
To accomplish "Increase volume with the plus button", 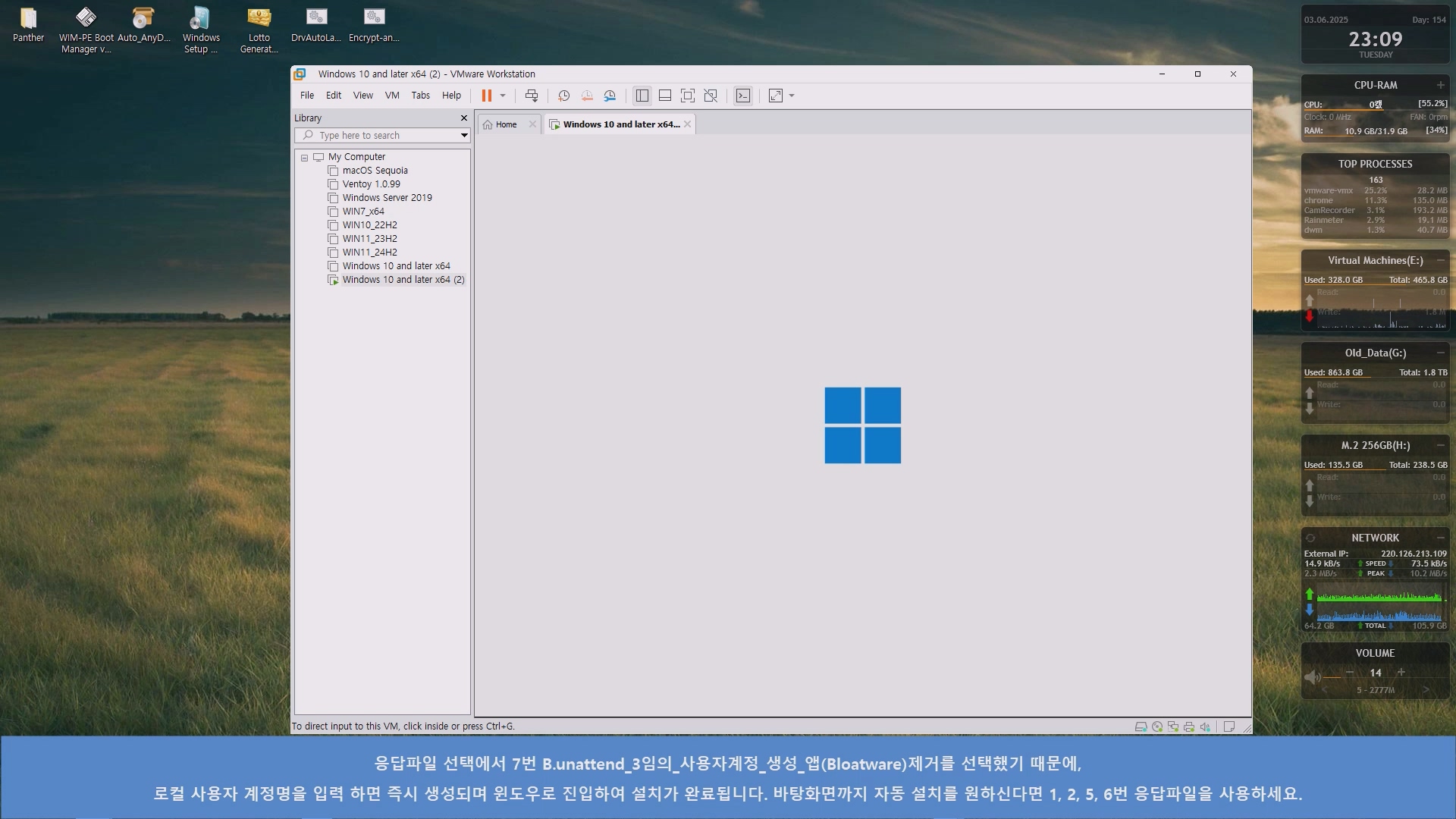I will tap(1401, 673).
